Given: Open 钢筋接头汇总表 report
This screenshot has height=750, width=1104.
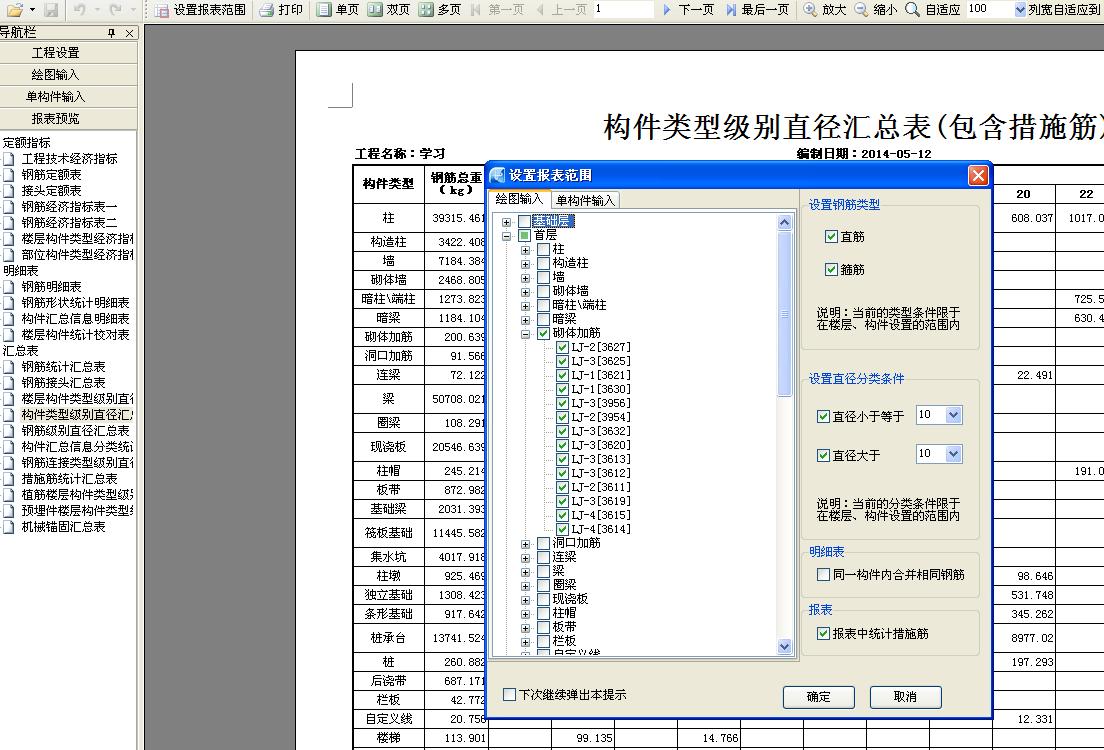Looking at the screenshot, I should (63, 382).
